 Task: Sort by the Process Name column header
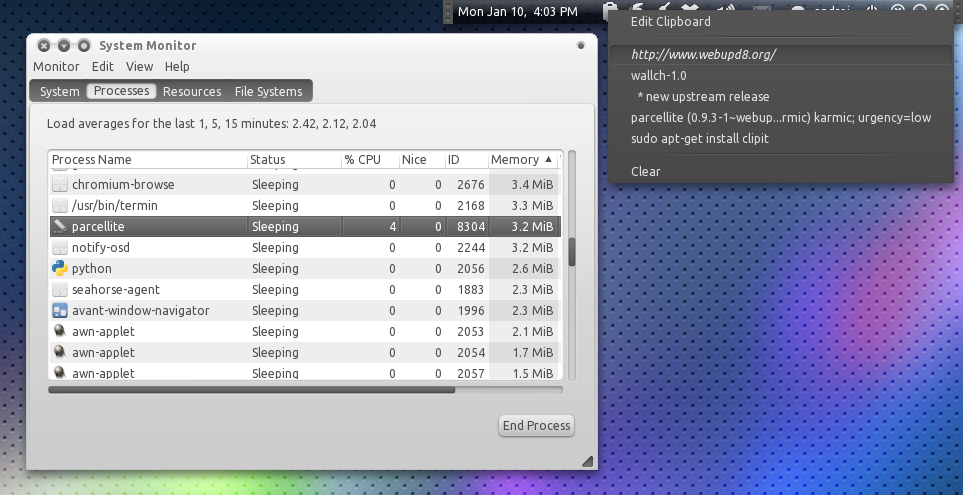[x=149, y=160]
